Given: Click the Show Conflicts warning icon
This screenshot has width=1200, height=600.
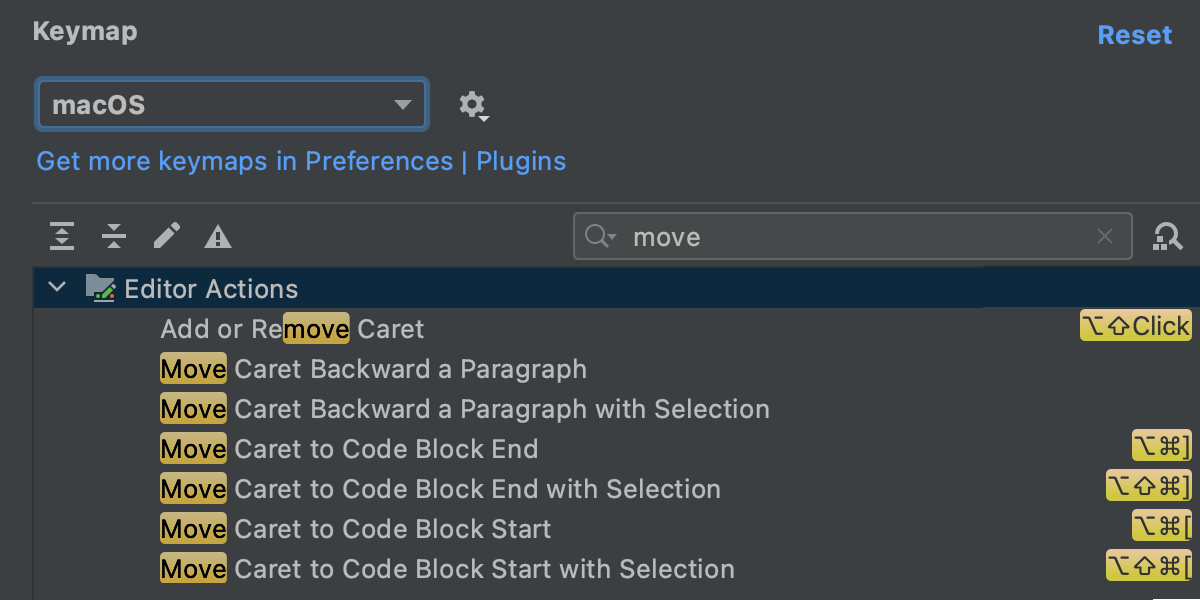Looking at the screenshot, I should click(218, 237).
